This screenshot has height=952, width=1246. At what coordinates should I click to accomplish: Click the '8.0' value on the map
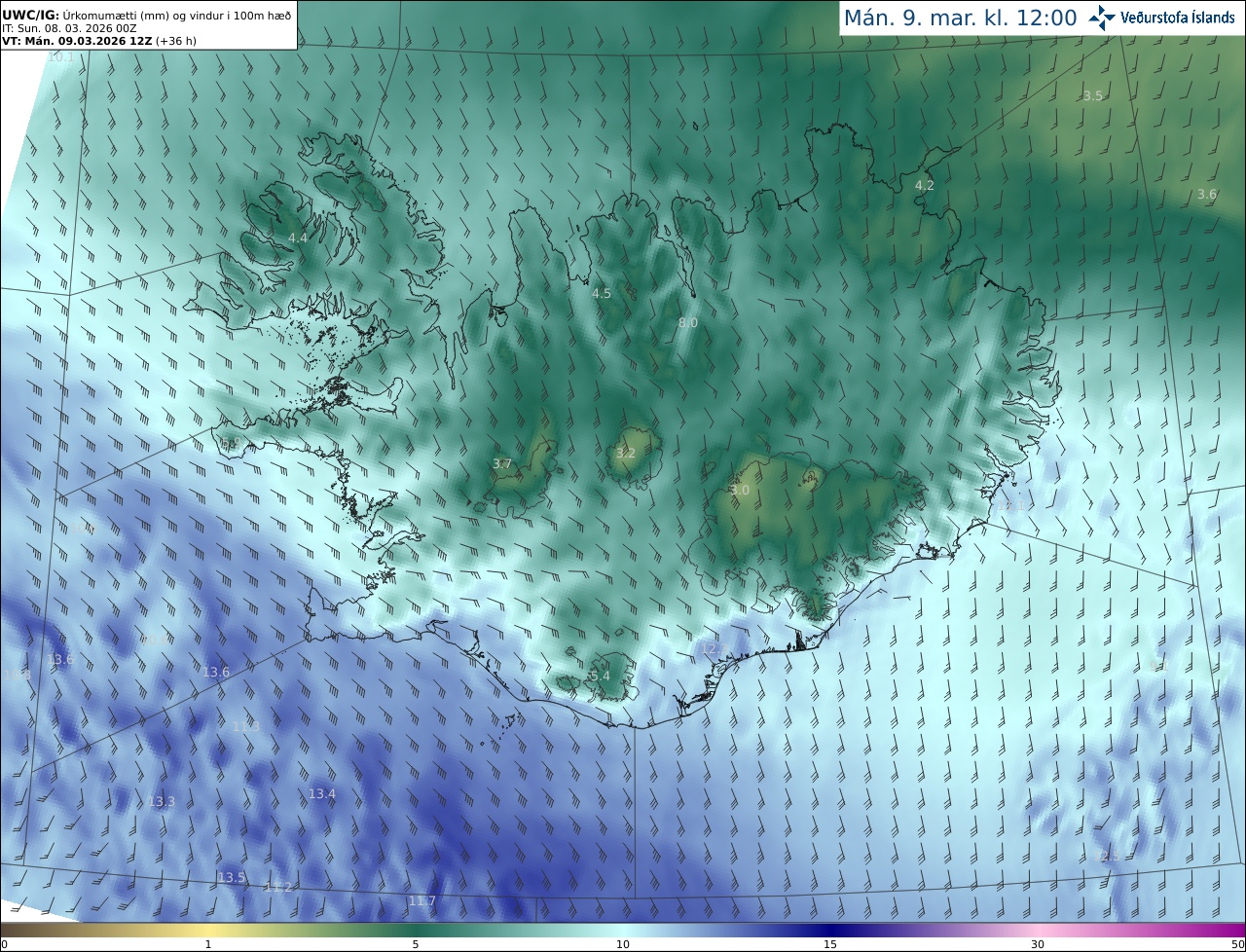[688, 322]
